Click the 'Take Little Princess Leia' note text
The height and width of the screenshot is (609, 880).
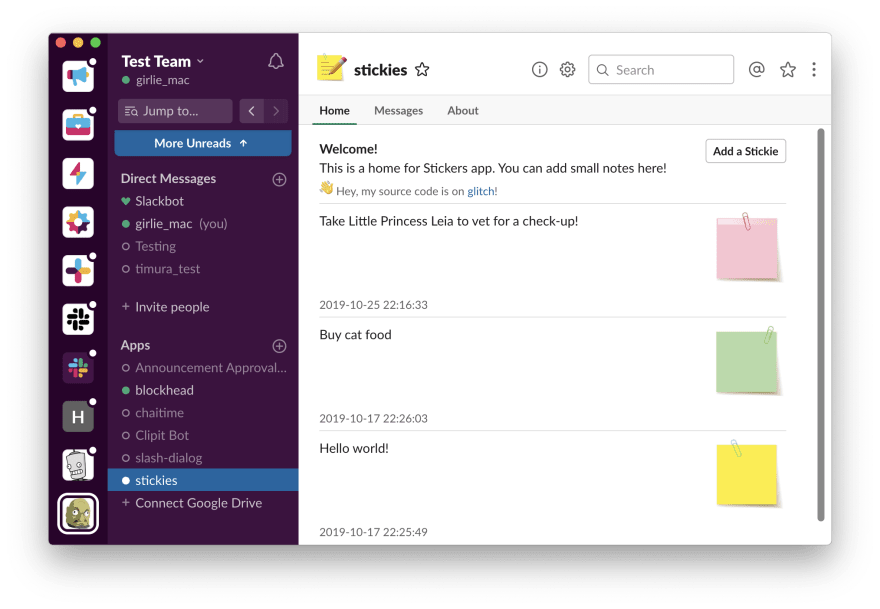448,221
